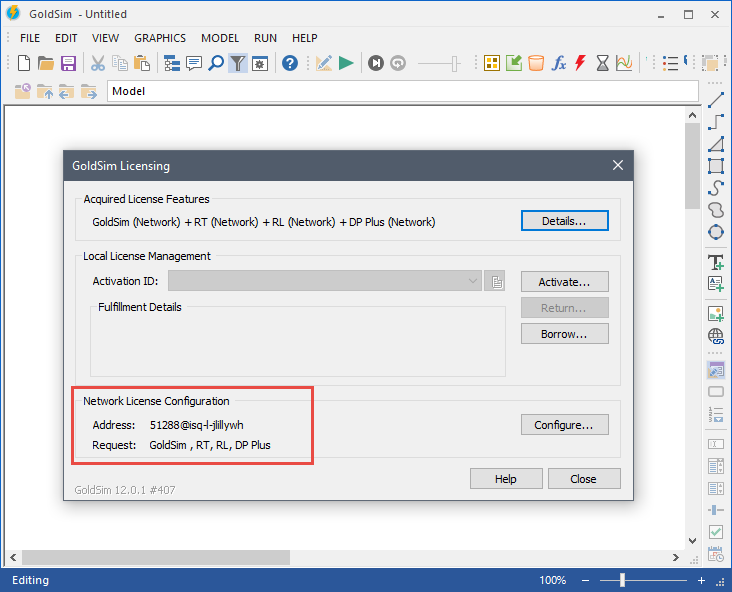Click the blue Help question mark icon
732x592 pixels.
pos(290,63)
